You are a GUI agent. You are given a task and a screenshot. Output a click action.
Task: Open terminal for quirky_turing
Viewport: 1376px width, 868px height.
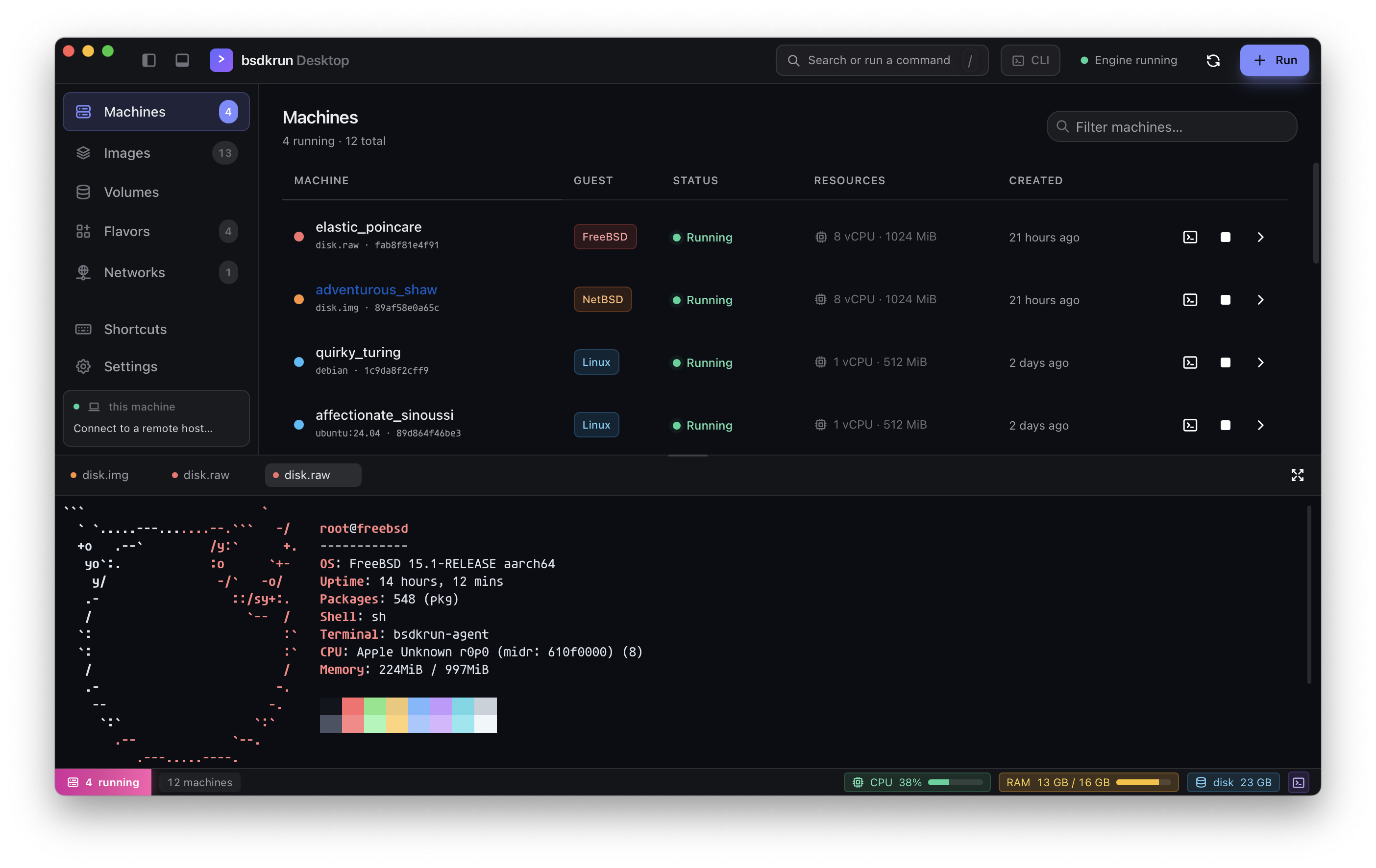point(1190,362)
